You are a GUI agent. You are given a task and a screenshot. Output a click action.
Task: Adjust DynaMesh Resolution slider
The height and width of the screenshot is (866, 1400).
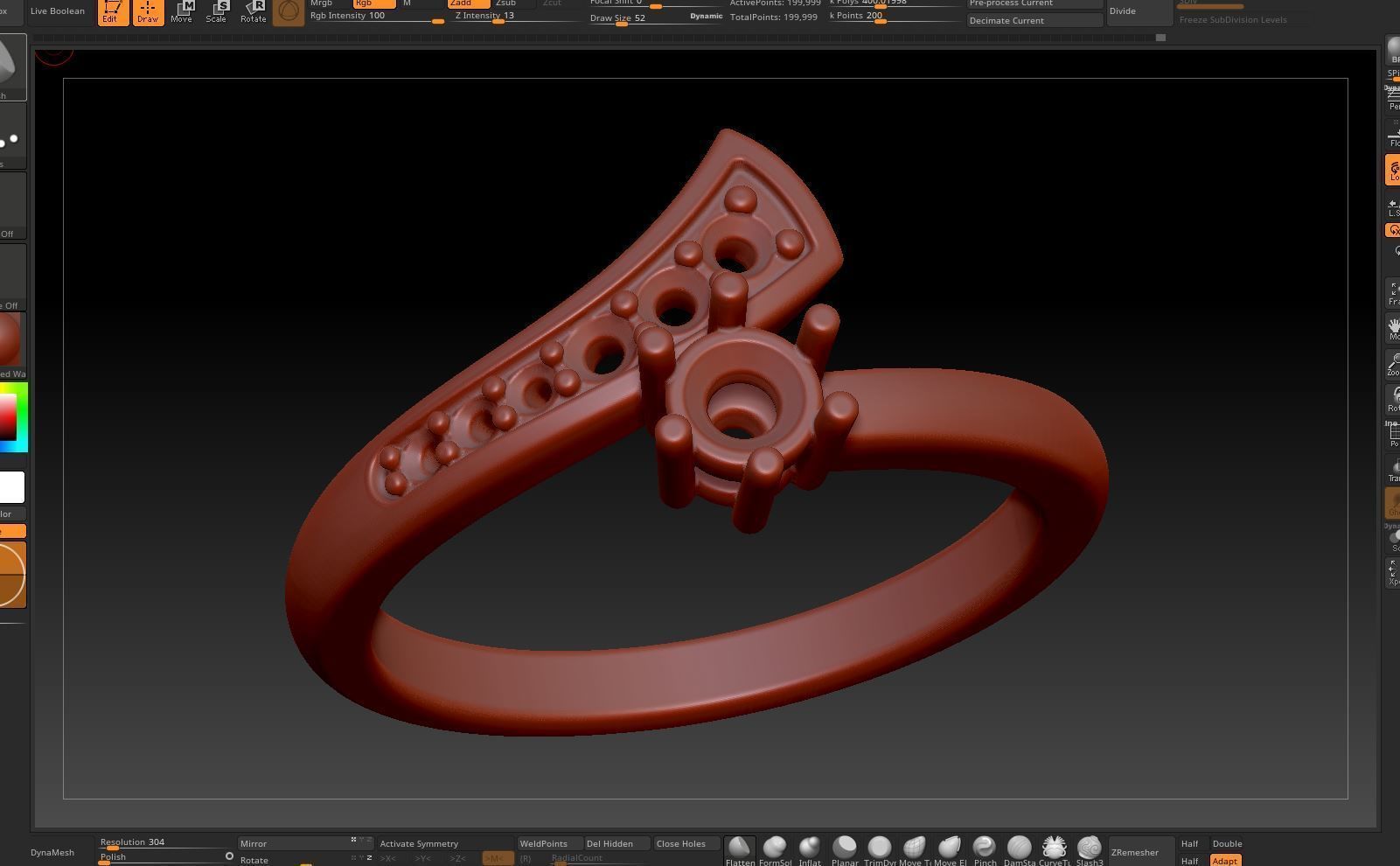(165, 843)
